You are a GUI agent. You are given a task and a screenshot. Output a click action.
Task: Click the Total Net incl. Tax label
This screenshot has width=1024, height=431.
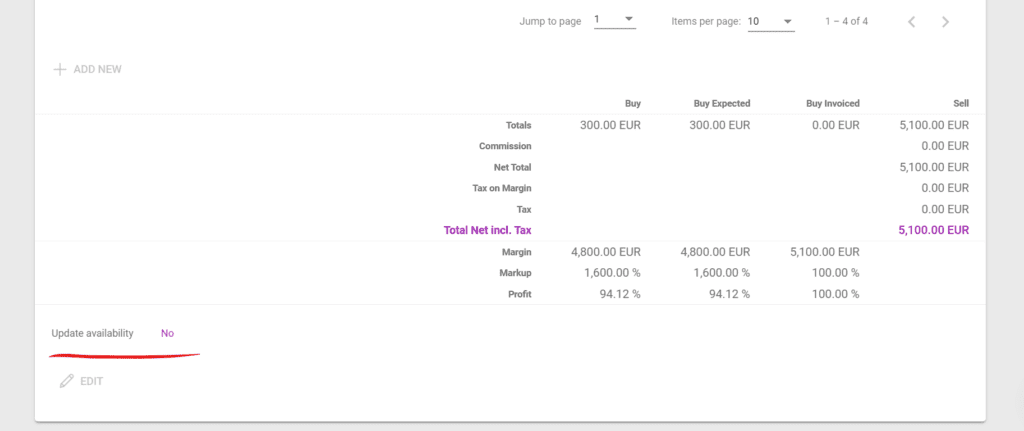pos(487,230)
